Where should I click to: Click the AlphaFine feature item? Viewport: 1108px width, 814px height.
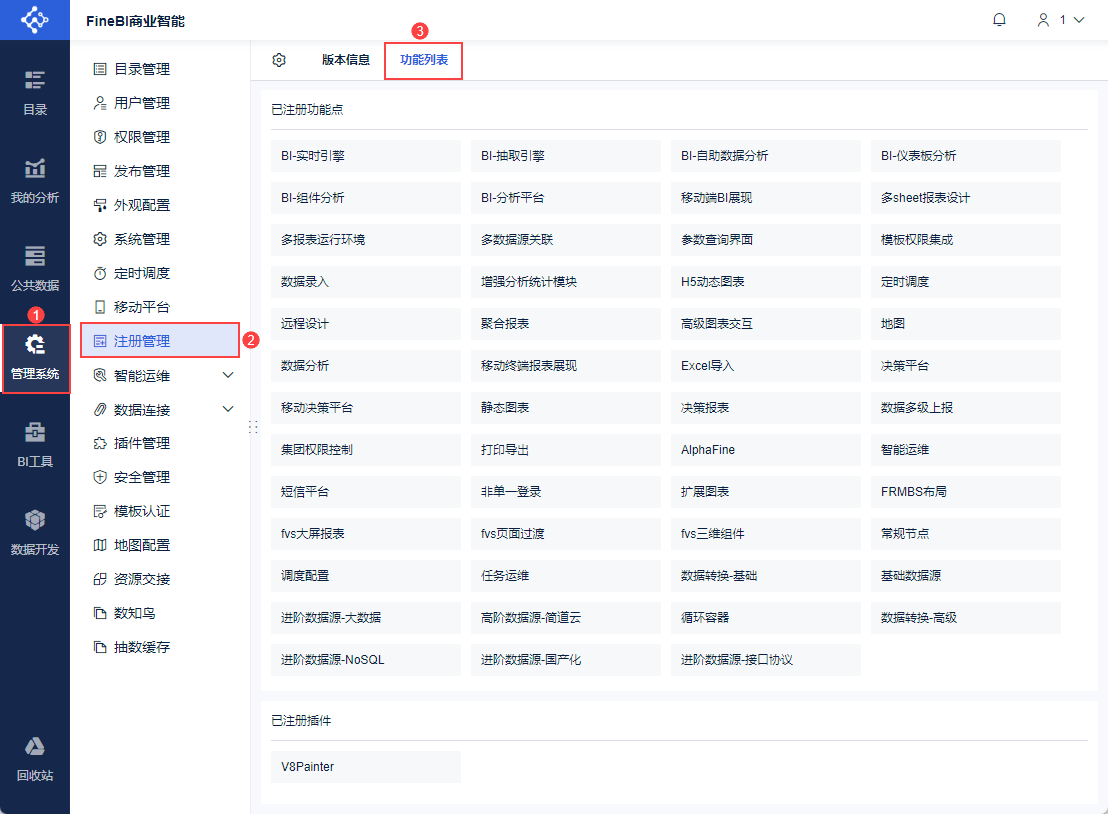point(766,450)
